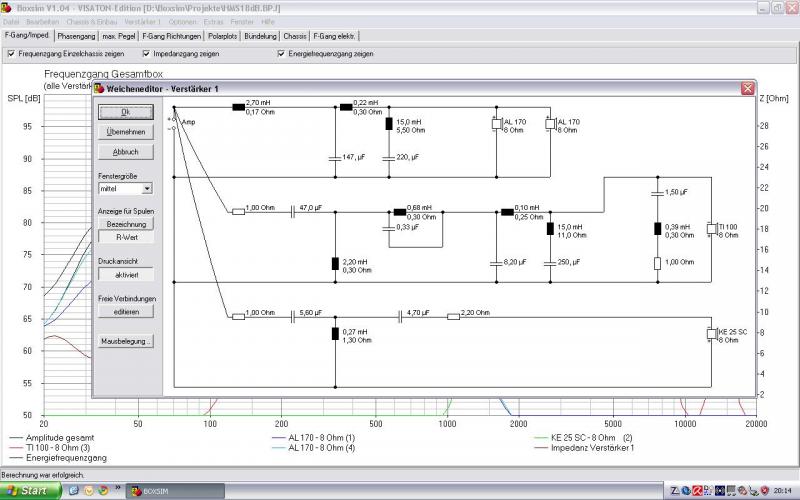800x500 pixels.
Task: Click the Mausbelegung button
Action: click(x=126, y=341)
